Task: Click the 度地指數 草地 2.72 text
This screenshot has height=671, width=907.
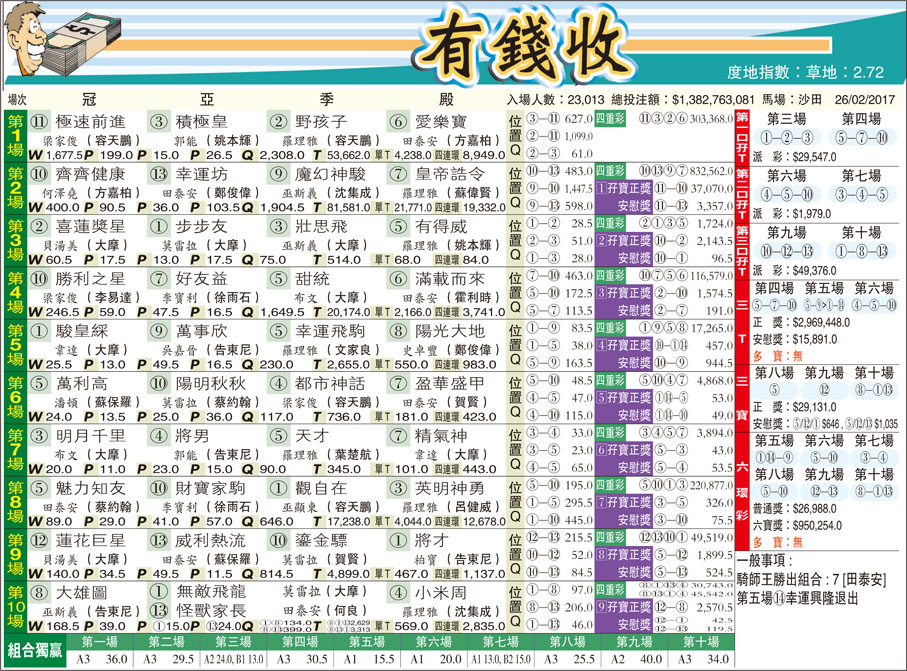Action: coord(807,73)
